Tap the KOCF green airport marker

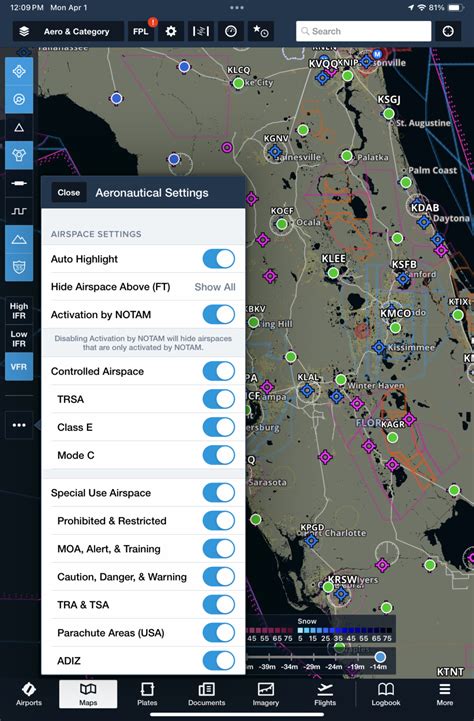click(281, 224)
